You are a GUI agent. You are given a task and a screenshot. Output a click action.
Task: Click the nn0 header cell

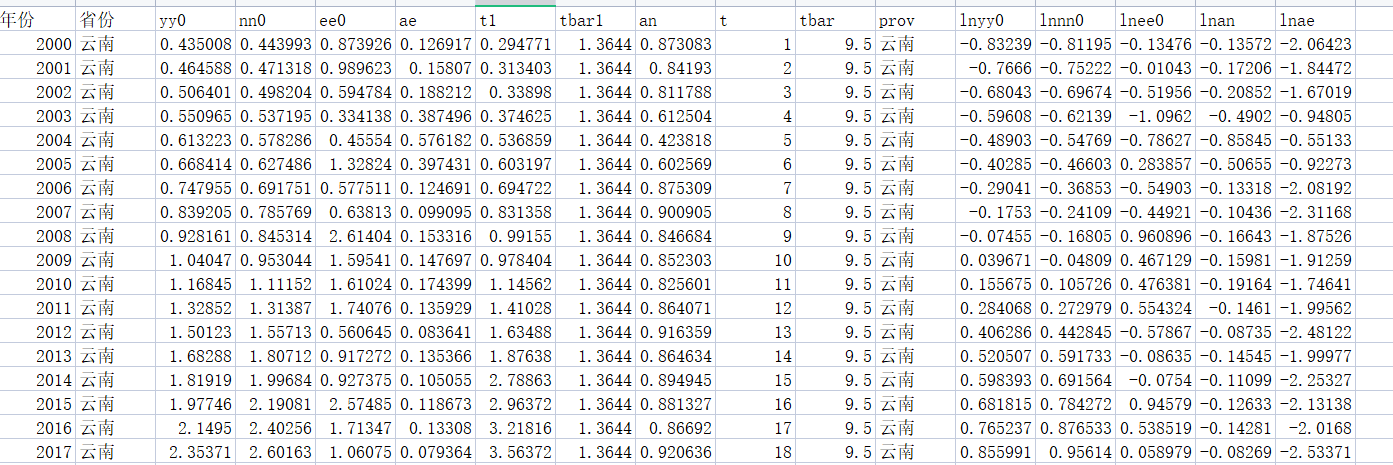coord(276,20)
